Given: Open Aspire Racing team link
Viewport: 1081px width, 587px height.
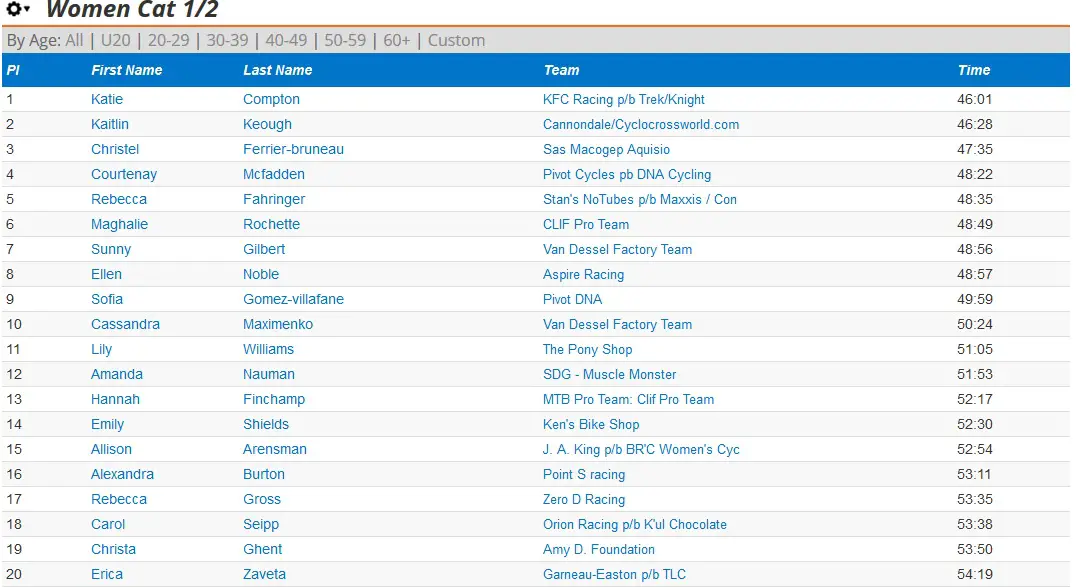Looking at the screenshot, I should pyautogui.click(x=583, y=274).
